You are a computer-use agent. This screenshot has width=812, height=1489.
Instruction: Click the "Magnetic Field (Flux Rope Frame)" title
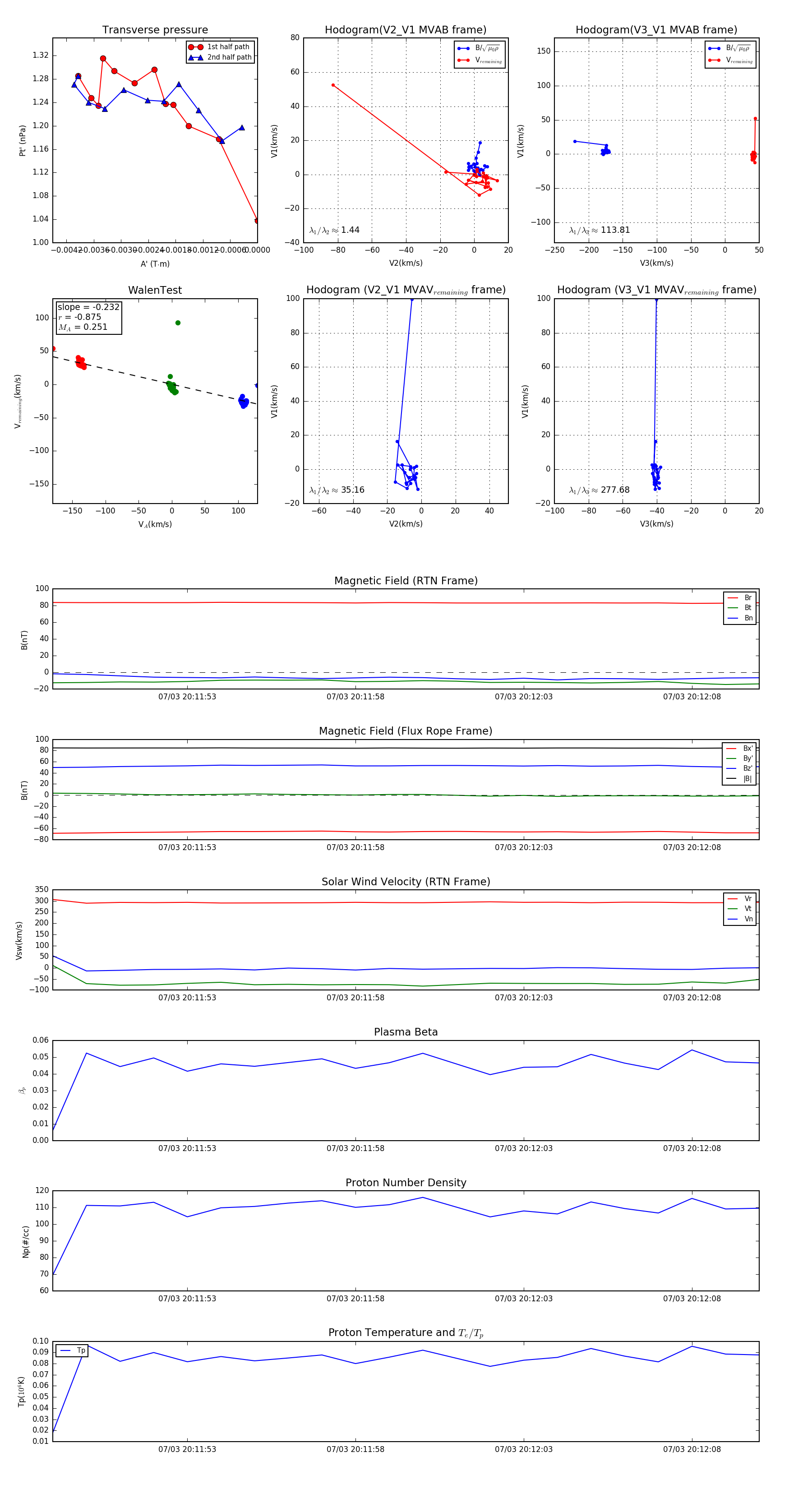pos(406,731)
